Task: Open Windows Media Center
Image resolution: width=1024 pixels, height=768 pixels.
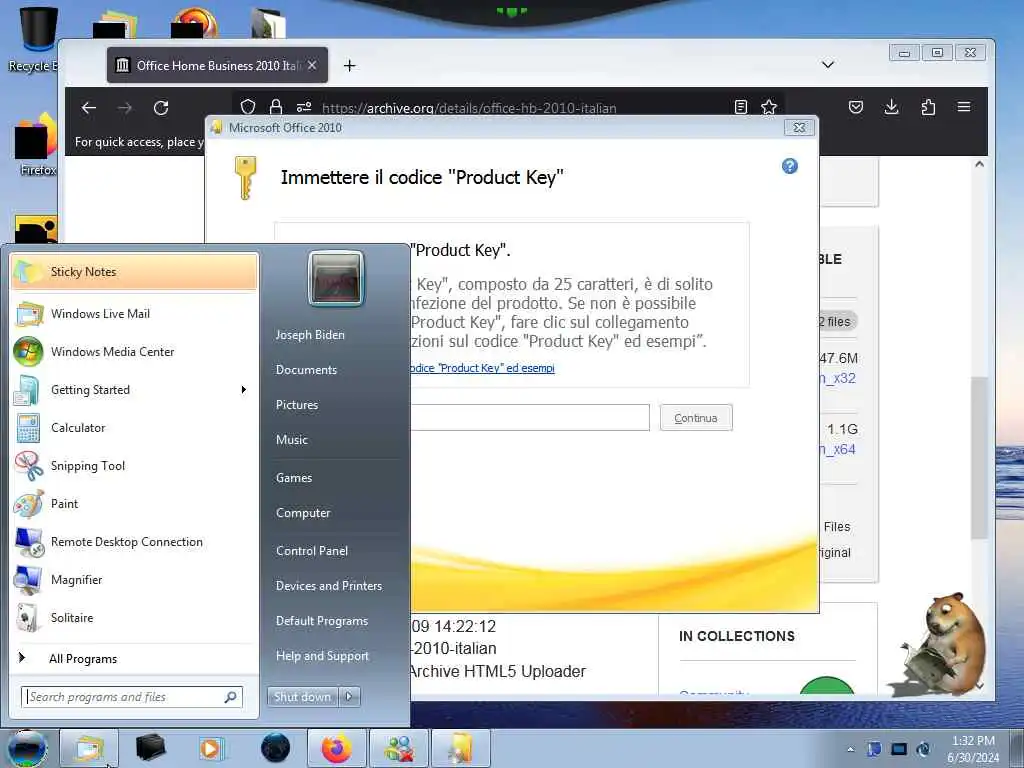Action: pyautogui.click(x=134, y=352)
